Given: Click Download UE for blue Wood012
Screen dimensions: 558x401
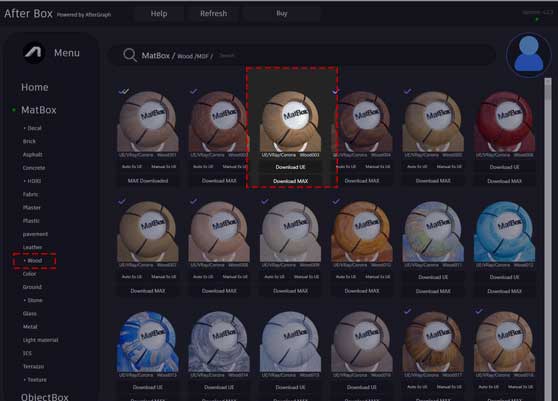Looking at the screenshot, I should [504, 277].
